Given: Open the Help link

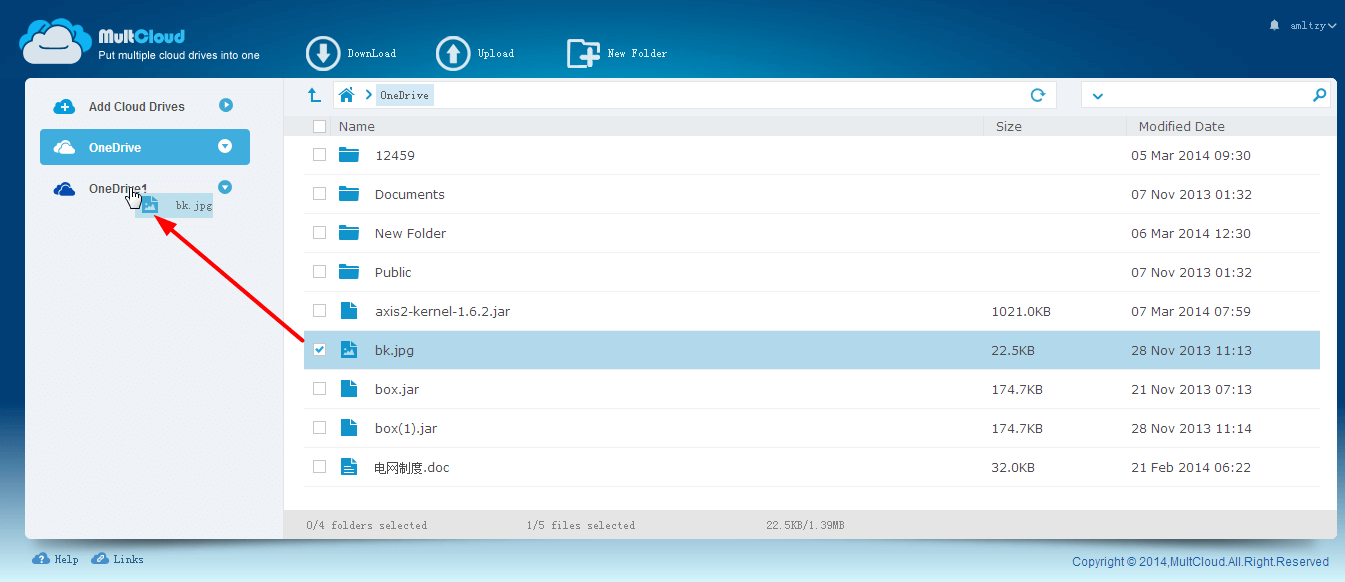Looking at the screenshot, I should point(66,560).
